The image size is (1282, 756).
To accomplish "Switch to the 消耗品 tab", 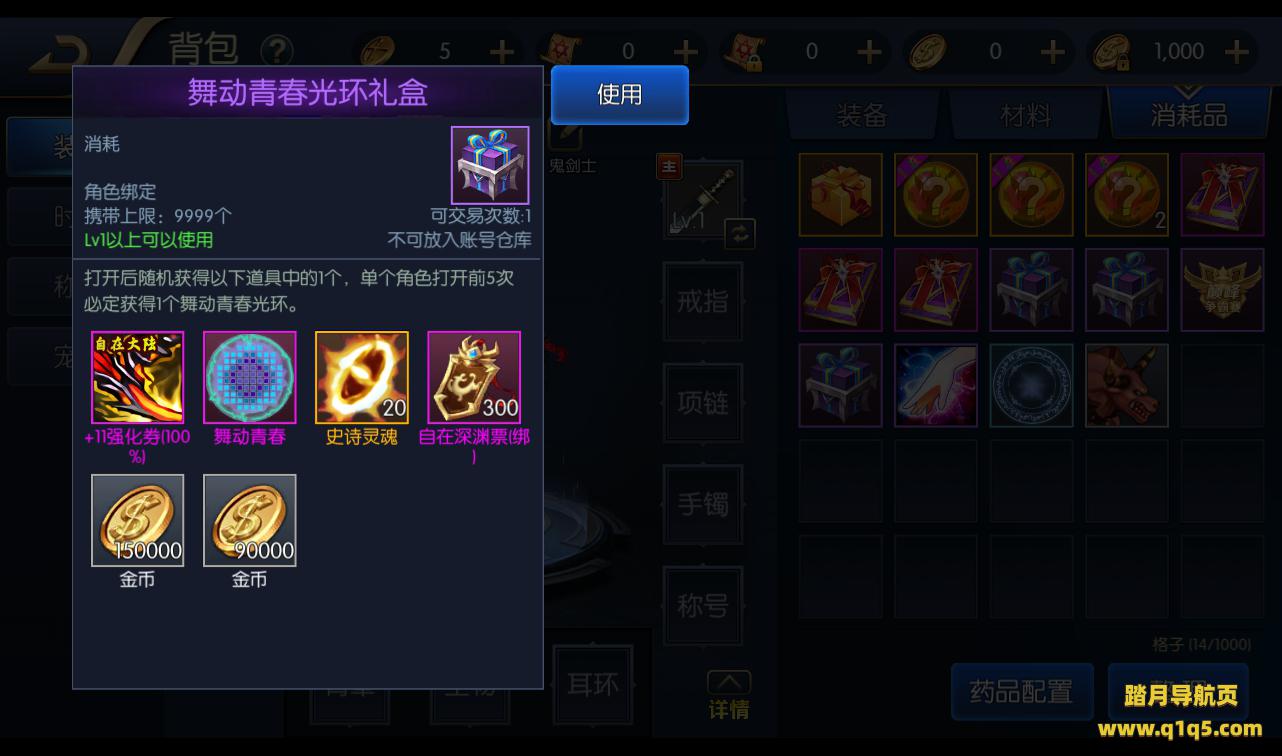I will [x=1189, y=114].
